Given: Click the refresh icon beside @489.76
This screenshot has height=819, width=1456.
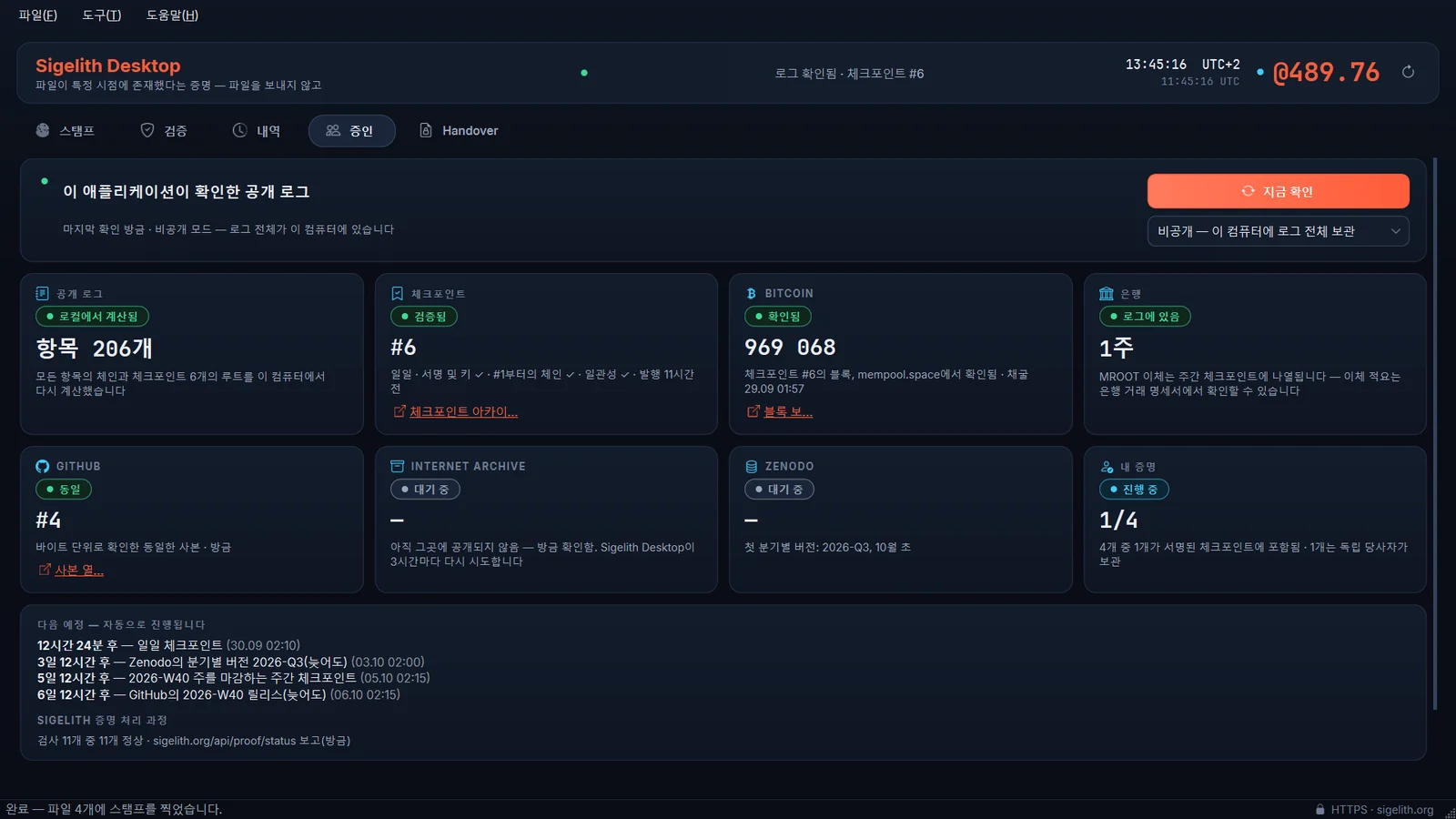Looking at the screenshot, I should click(x=1408, y=72).
